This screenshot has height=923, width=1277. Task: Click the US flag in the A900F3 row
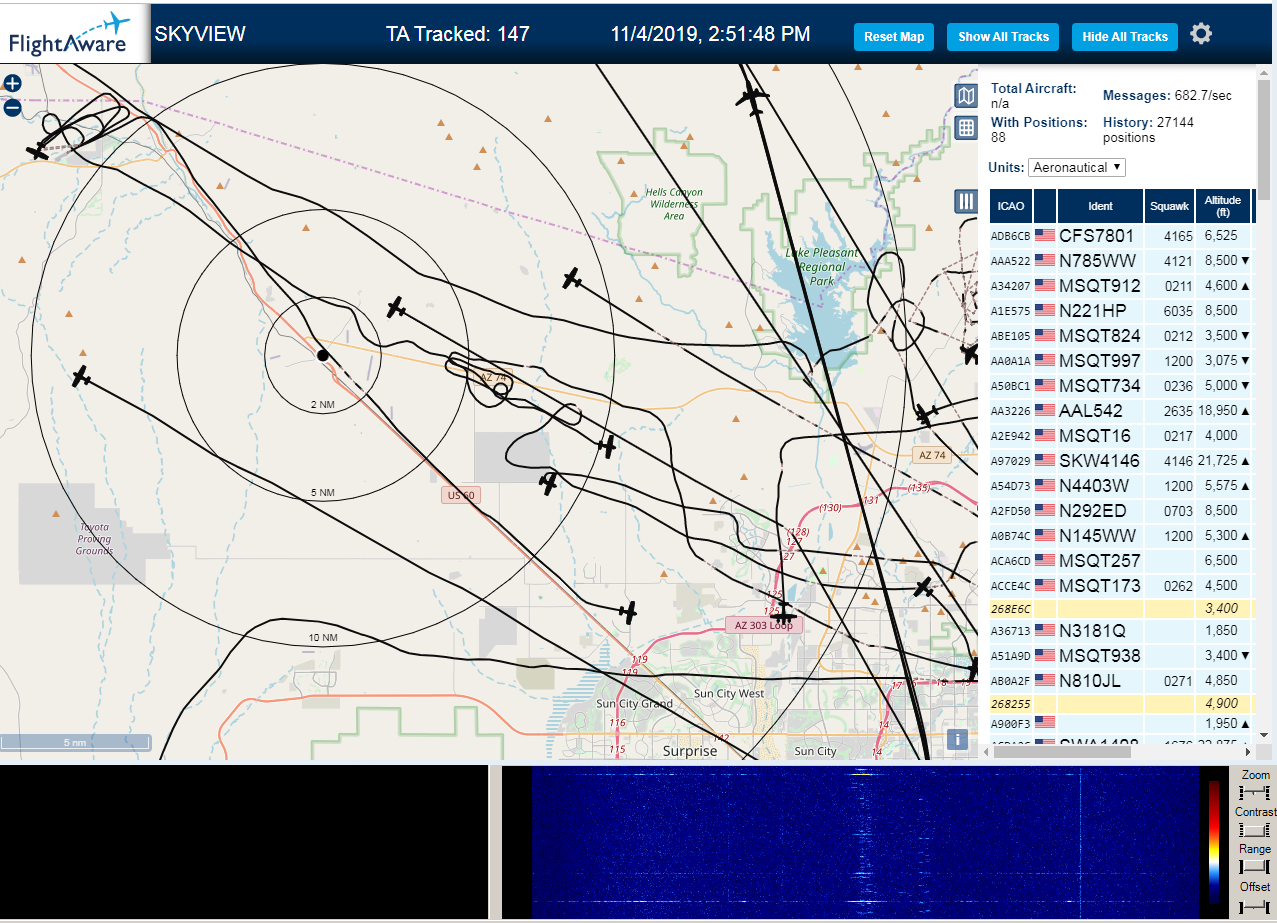(x=1045, y=721)
